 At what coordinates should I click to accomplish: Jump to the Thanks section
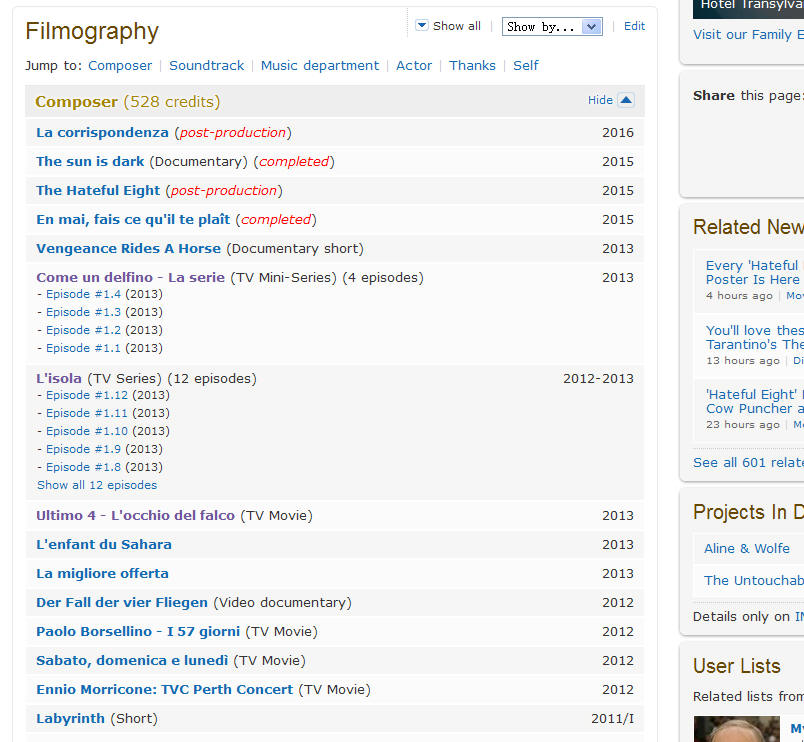472,66
